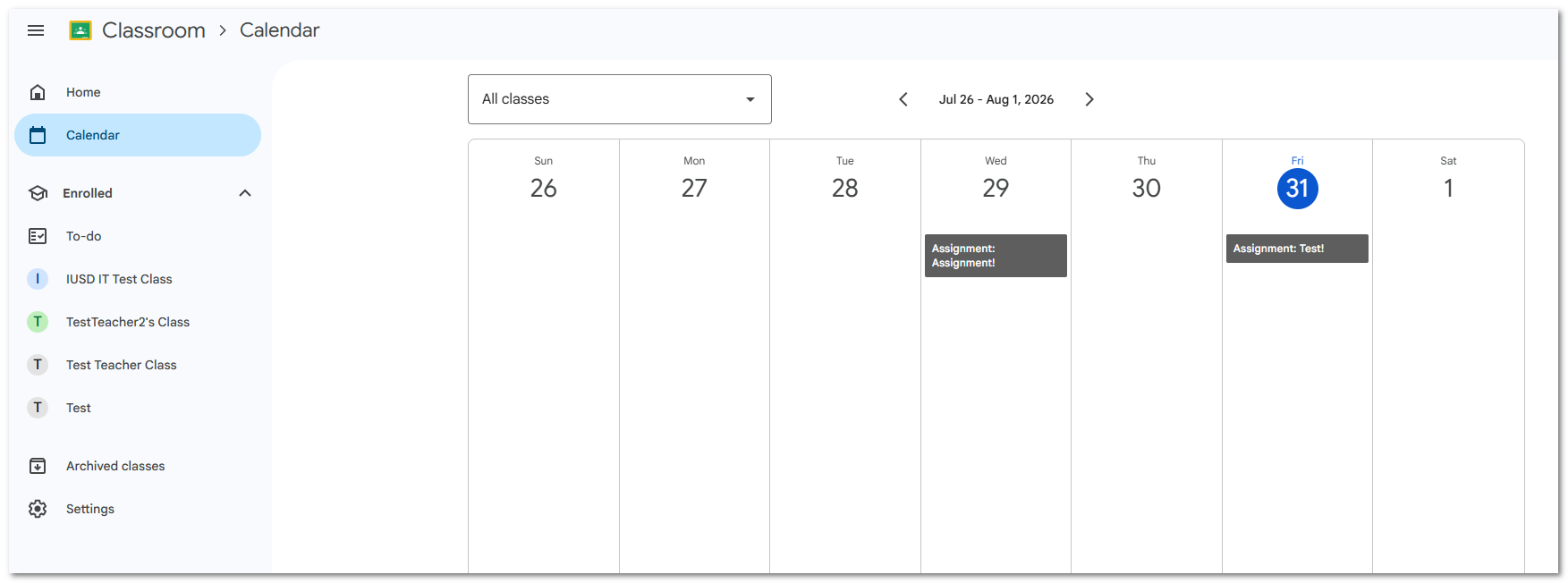Click the IUSD IT Test Class avatar

38,279
